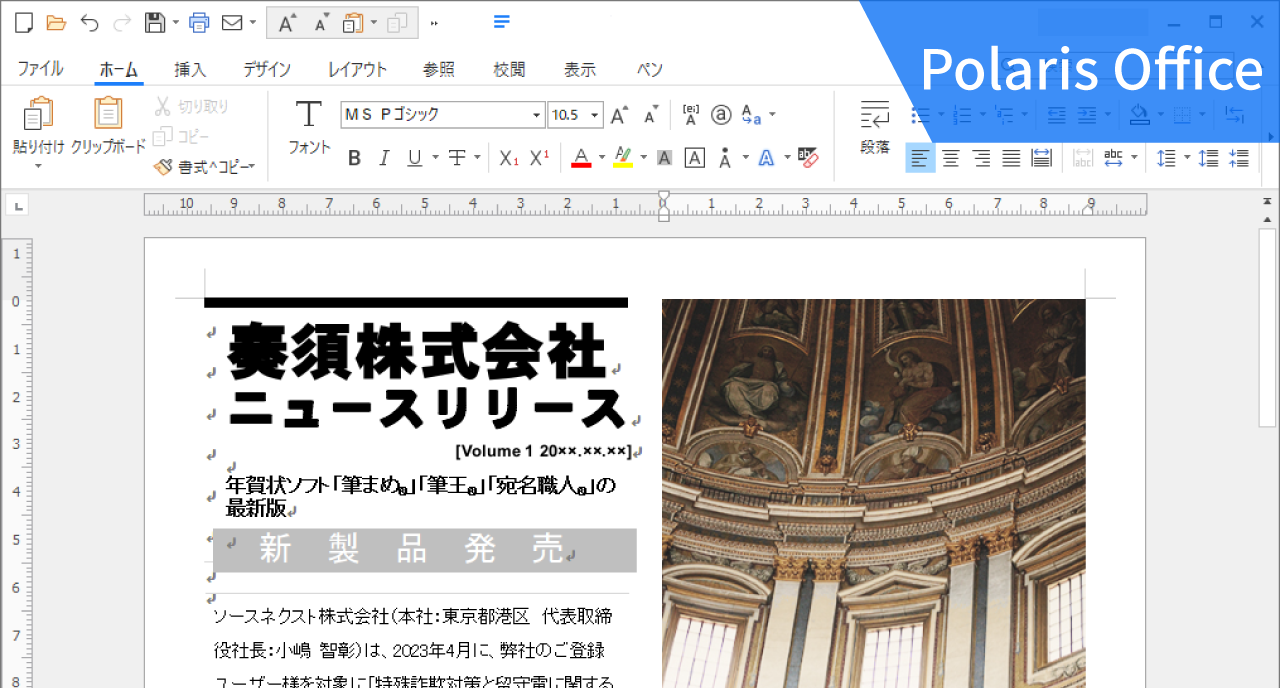Screen dimensions: 1280x688
Task: Toggle underline on selected text
Action: coord(412,158)
